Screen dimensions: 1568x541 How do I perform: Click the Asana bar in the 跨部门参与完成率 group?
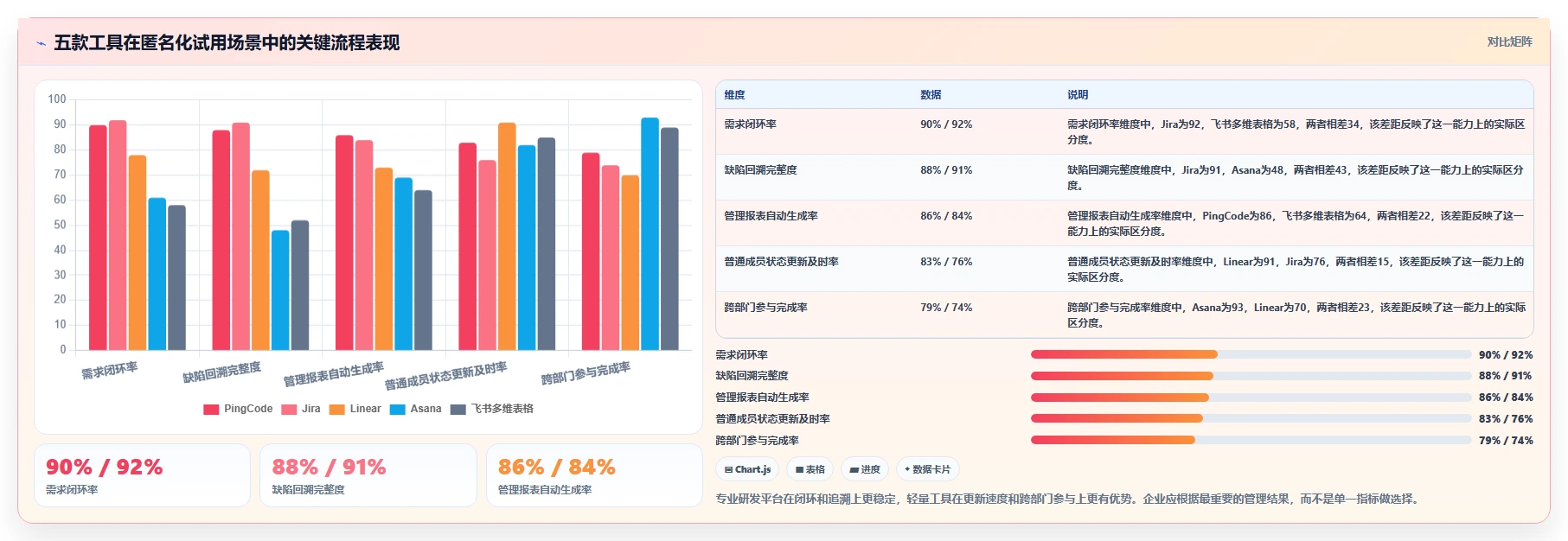coord(650,233)
